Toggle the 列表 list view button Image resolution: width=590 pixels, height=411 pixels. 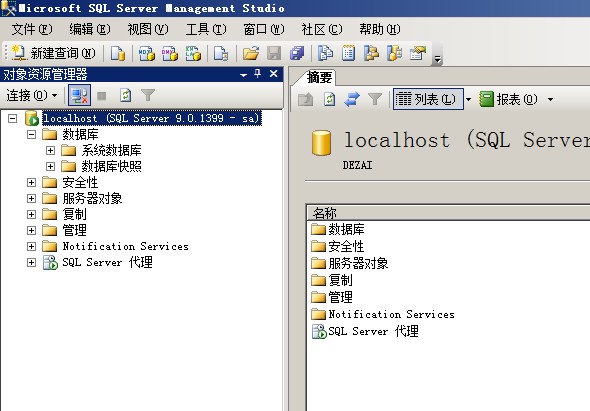point(428,99)
